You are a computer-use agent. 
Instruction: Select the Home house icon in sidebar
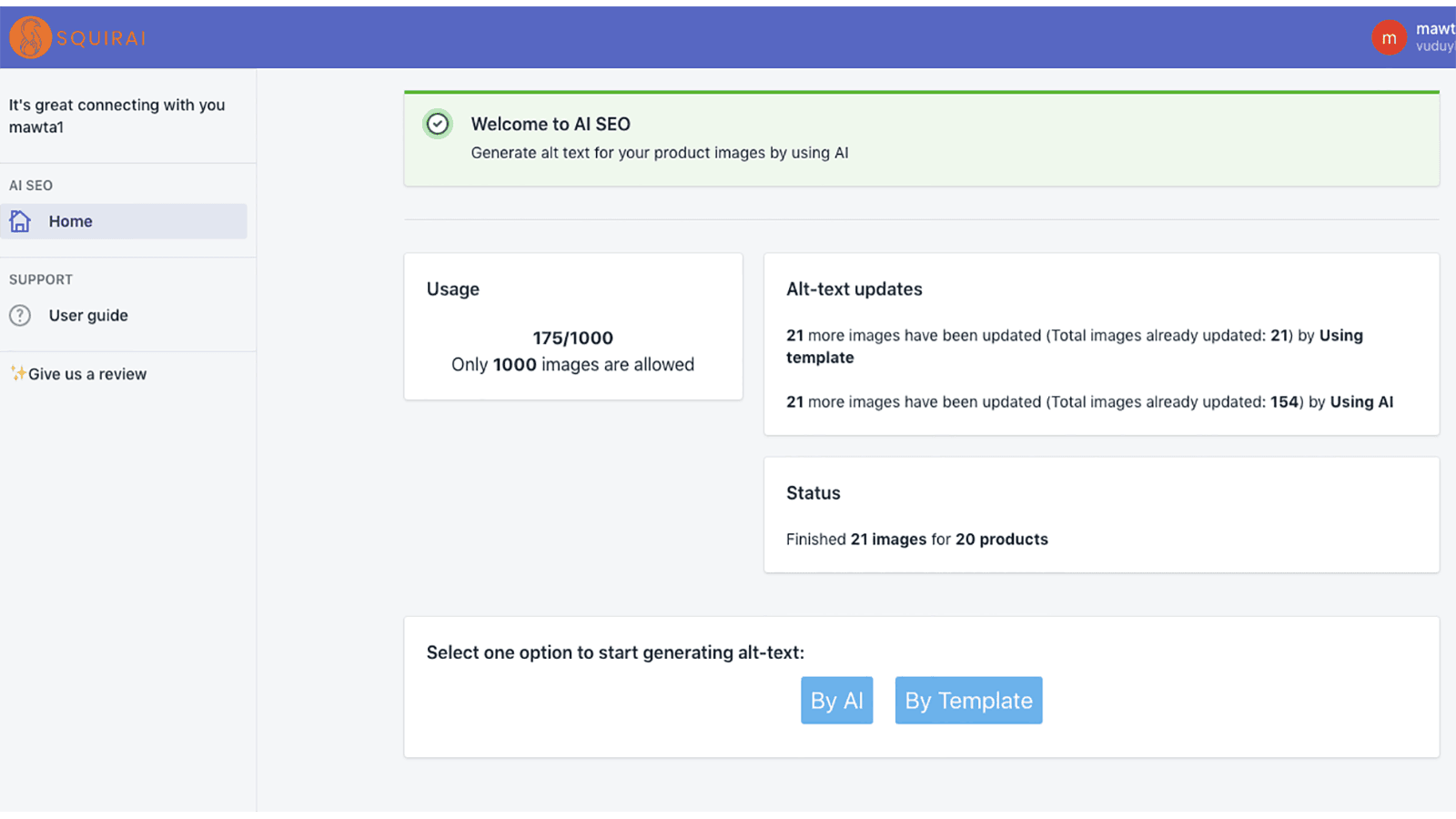20,221
